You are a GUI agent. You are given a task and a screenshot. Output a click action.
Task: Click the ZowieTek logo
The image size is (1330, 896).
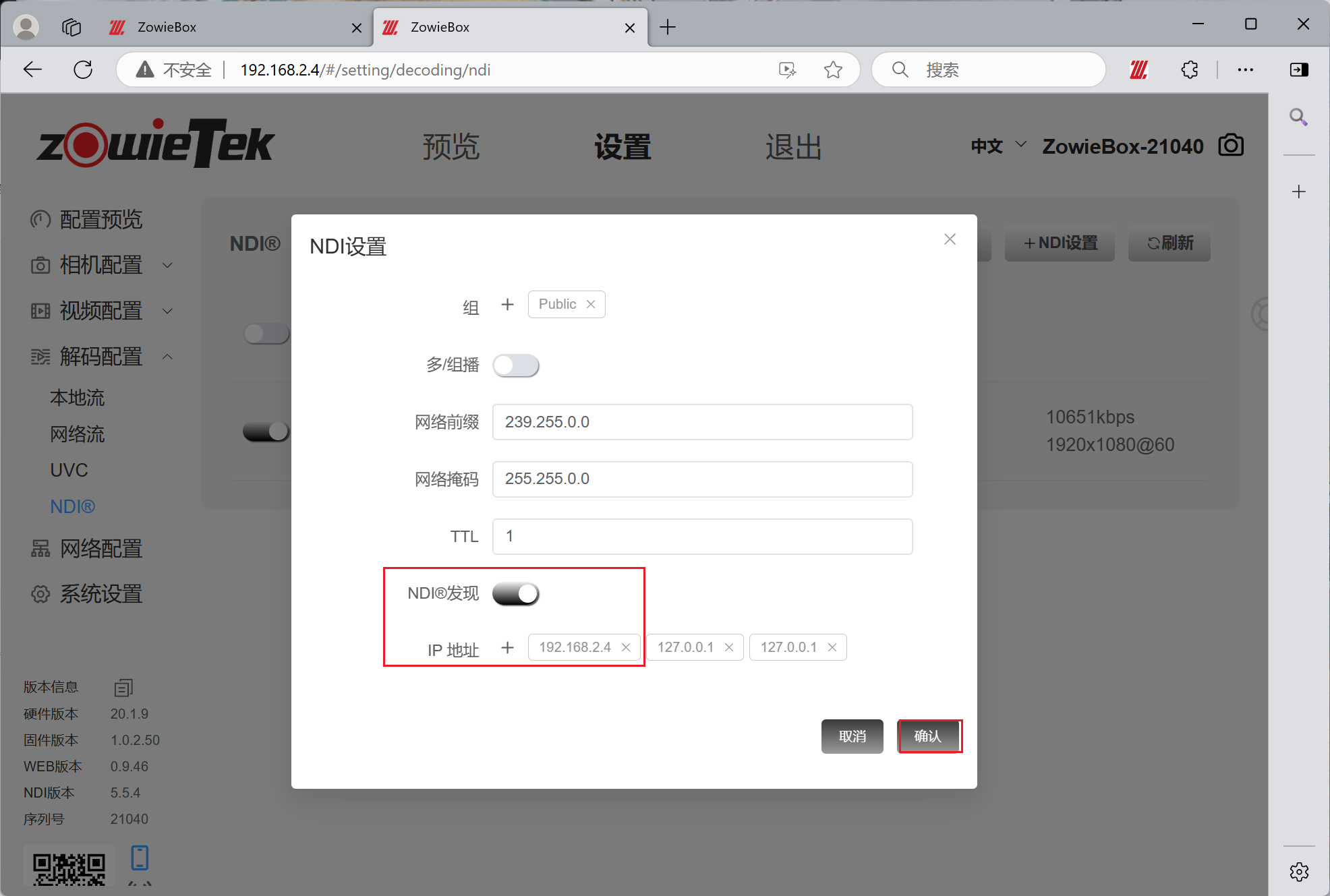pyautogui.click(x=156, y=143)
